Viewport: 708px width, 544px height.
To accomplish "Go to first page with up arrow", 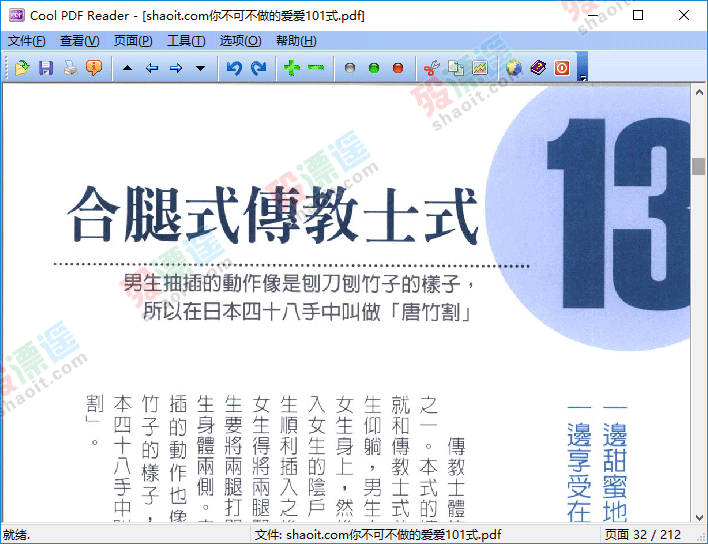I will point(128,68).
